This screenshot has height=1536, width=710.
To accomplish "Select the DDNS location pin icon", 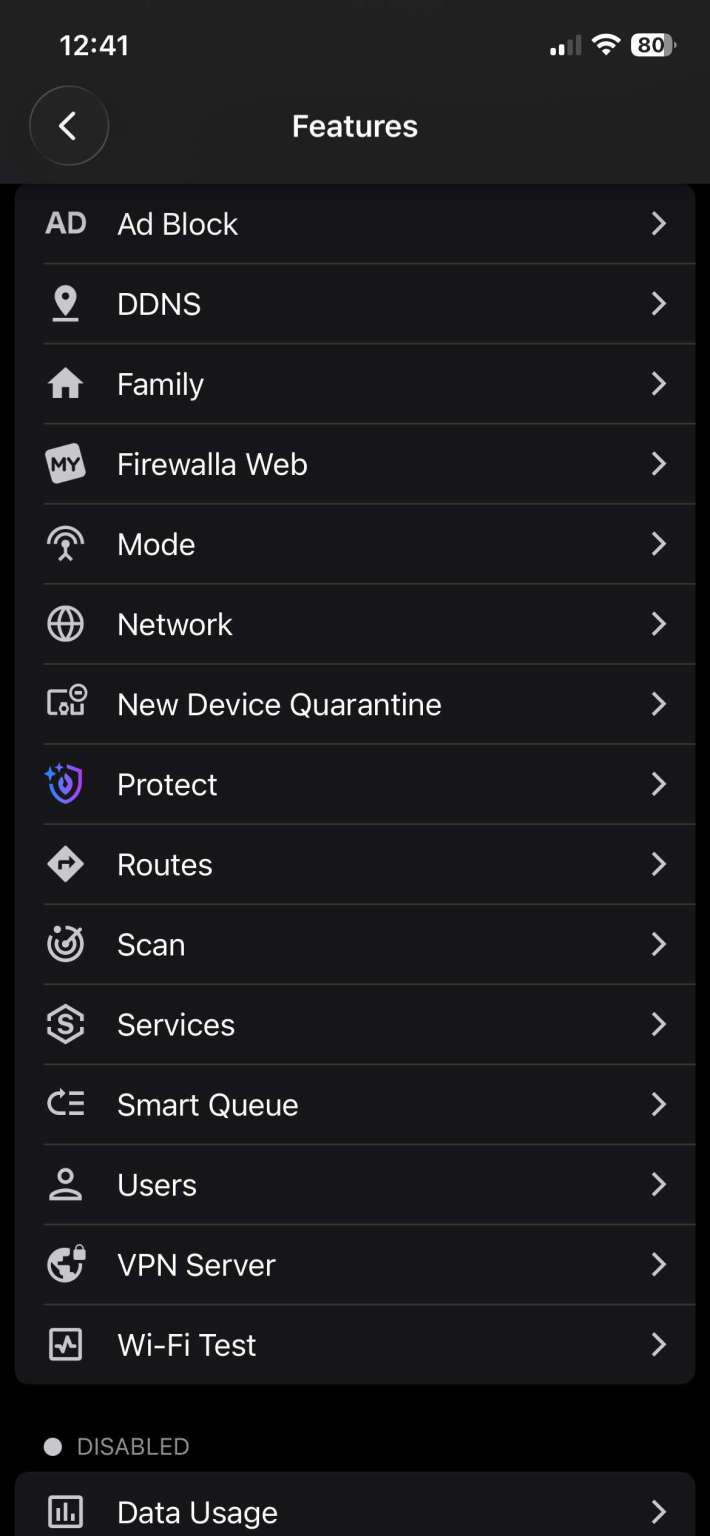I will click(x=65, y=303).
